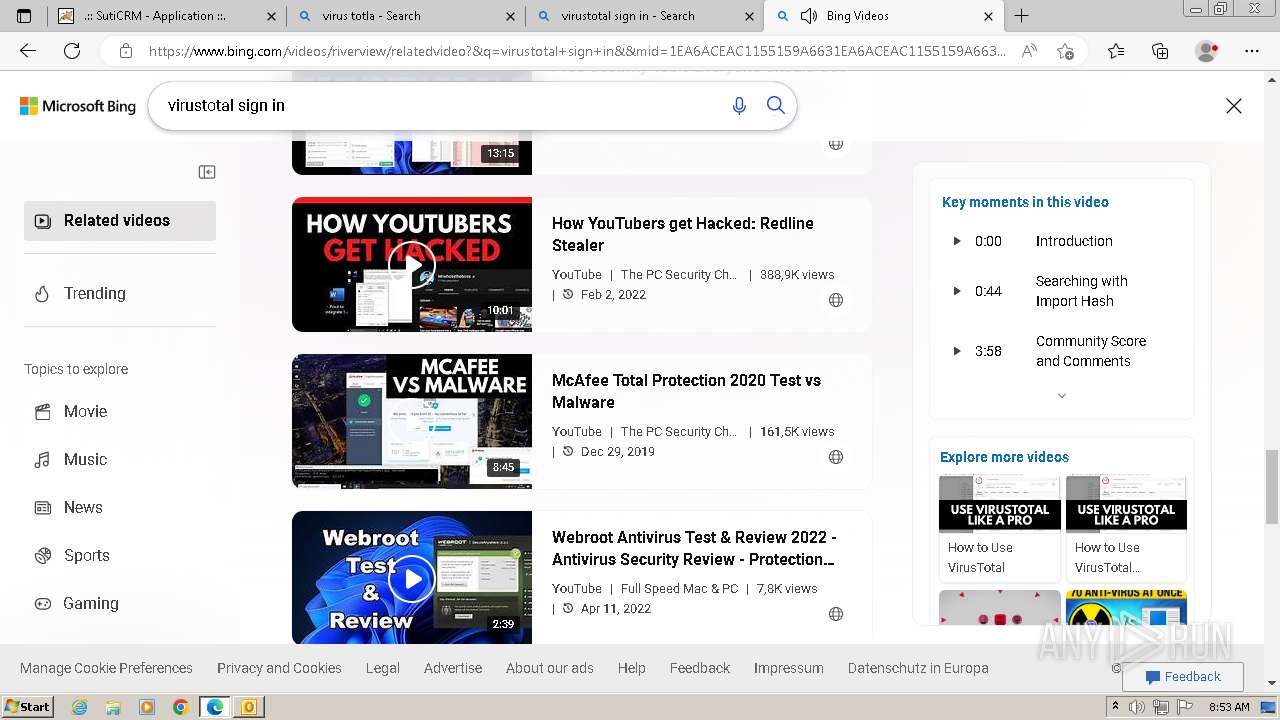This screenshot has height=720, width=1280.
Task: Select Related videos in sidebar
Action: tap(120, 221)
